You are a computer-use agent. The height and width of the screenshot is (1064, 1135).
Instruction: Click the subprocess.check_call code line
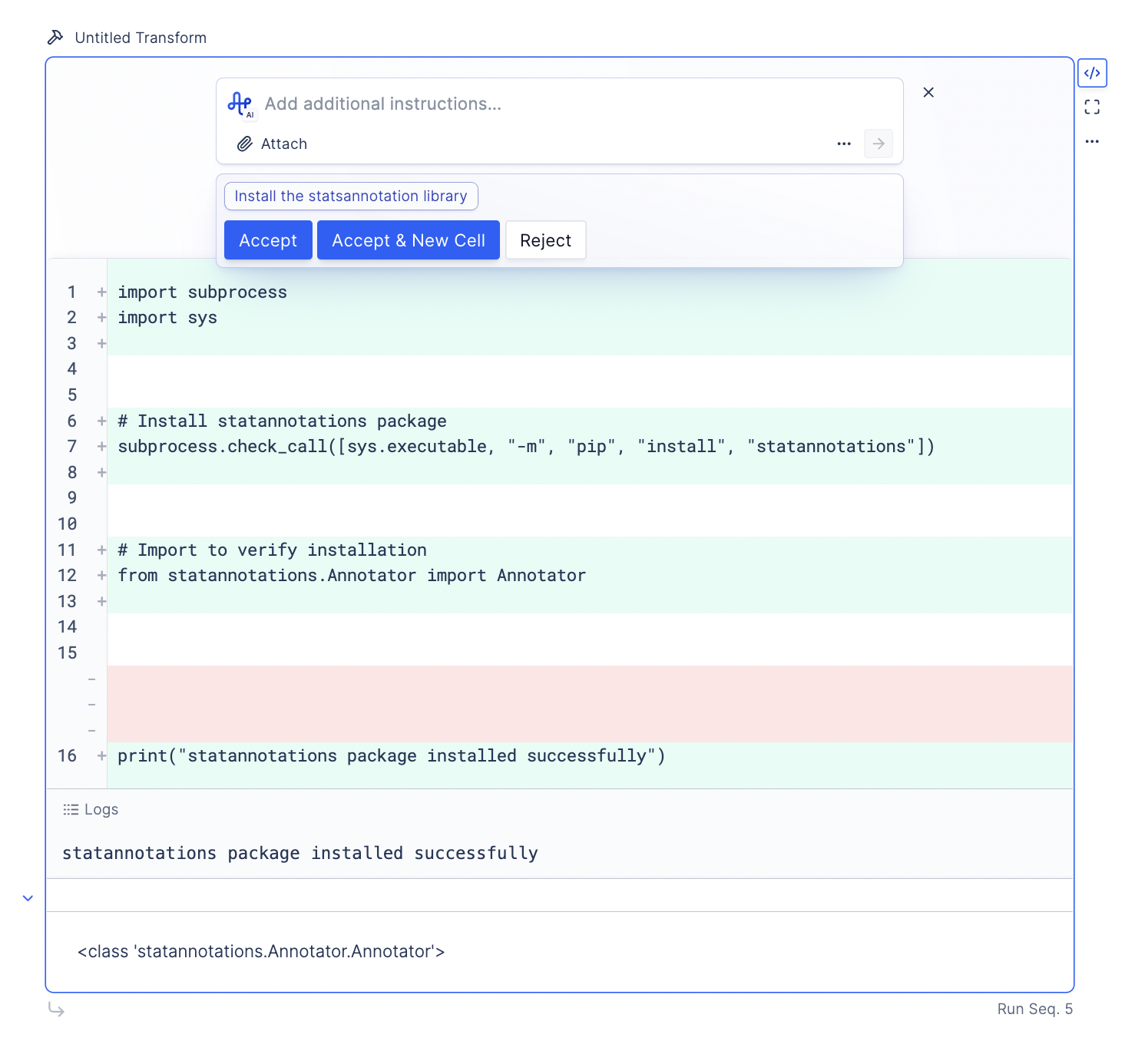coord(526,447)
